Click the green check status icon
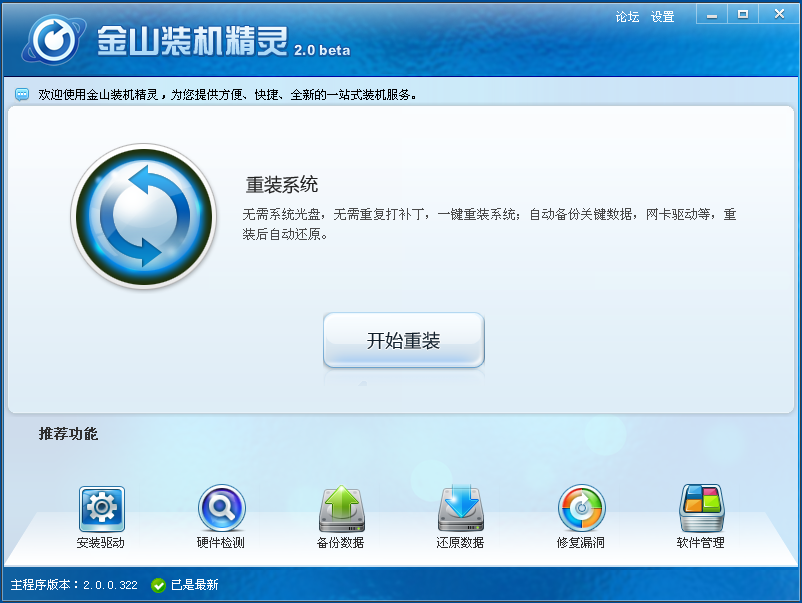 [159, 585]
